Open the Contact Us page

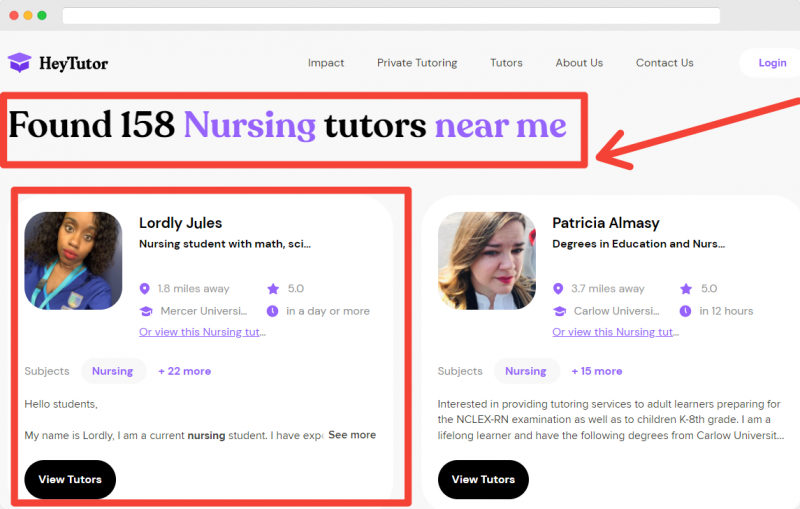tap(664, 63)
